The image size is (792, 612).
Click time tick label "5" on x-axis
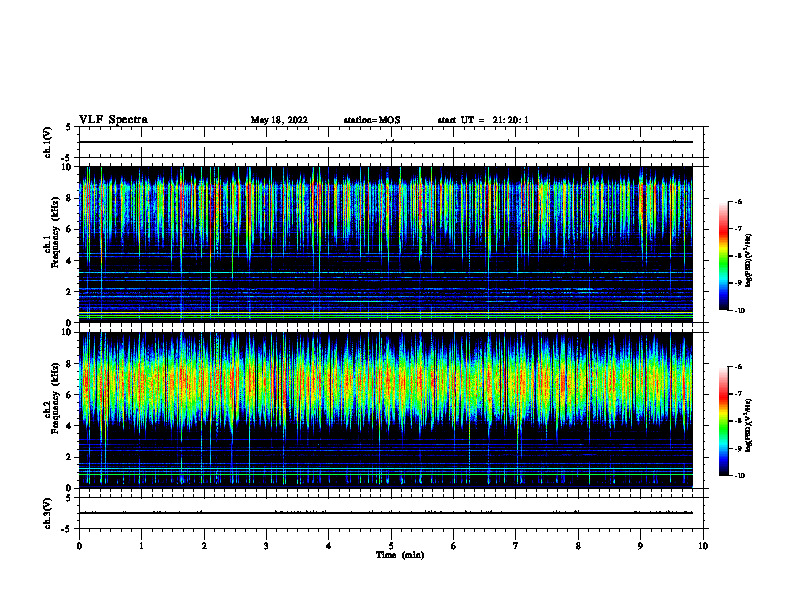pos(391,546)
